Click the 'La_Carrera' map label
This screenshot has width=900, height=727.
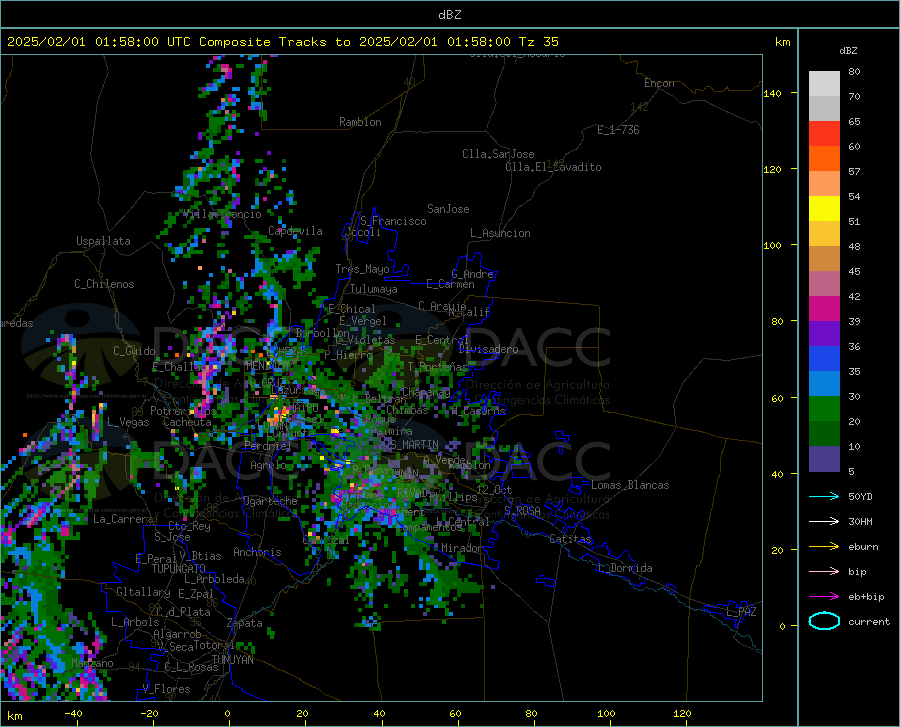point(123,519)
